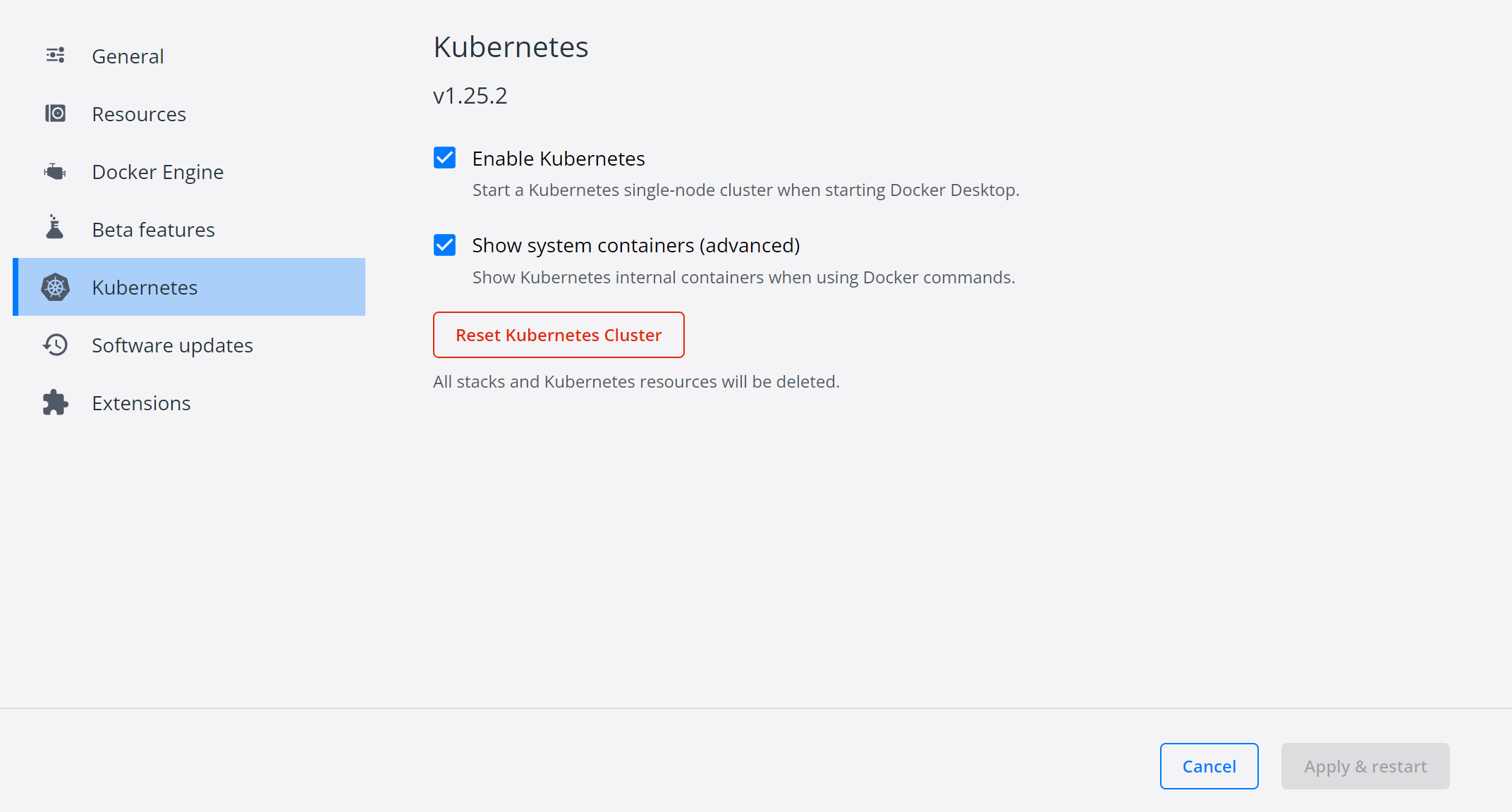Click the Enable Kubernetes label text
1512x812 pixels.
click(x=559, y=159)
